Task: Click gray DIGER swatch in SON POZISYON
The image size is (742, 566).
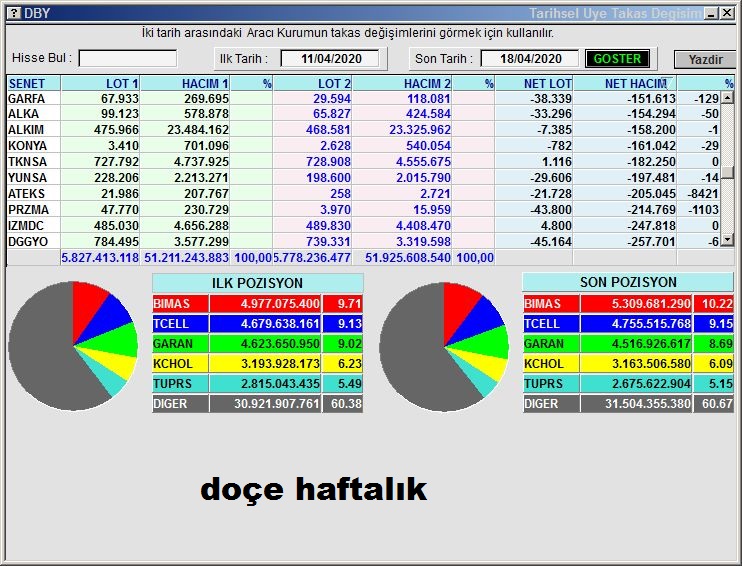Action: pos(551,404)
